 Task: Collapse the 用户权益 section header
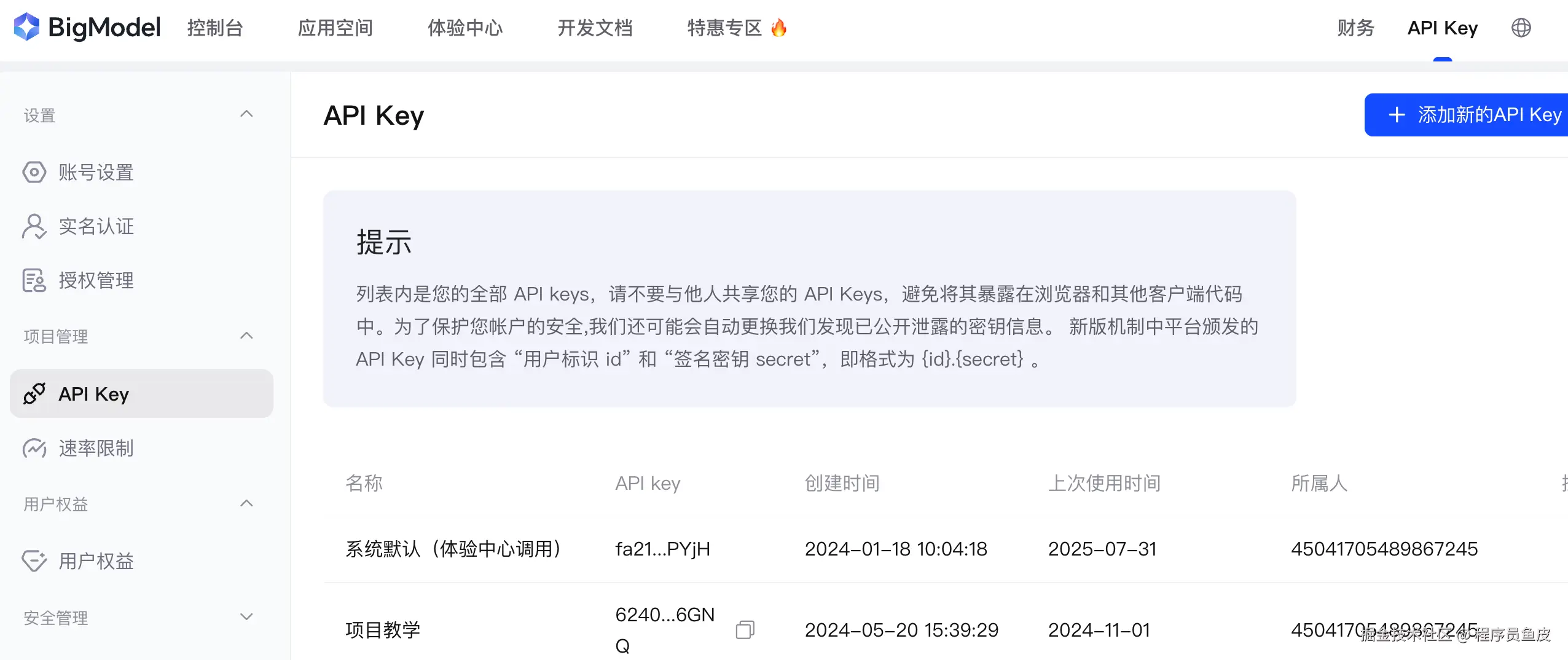pos(246,503)
